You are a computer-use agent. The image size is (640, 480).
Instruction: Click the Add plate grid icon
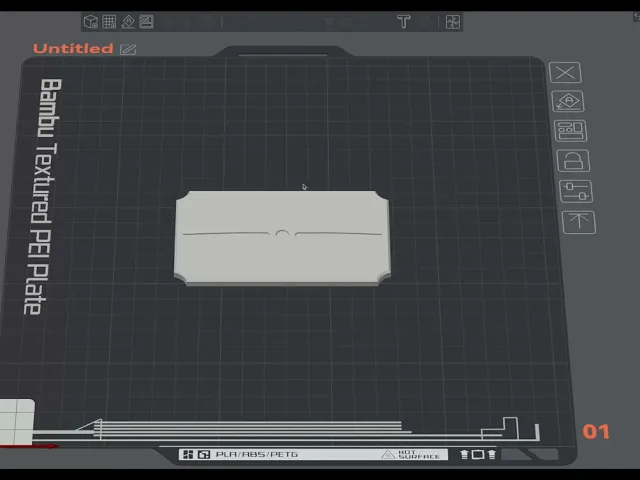click(109, 22)
